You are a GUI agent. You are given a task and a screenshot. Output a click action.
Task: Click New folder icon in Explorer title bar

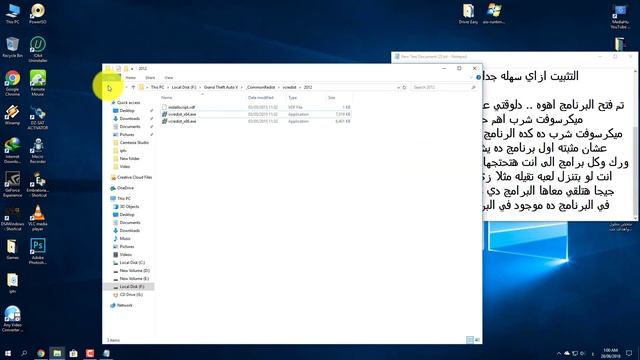[x=126, y=69]
